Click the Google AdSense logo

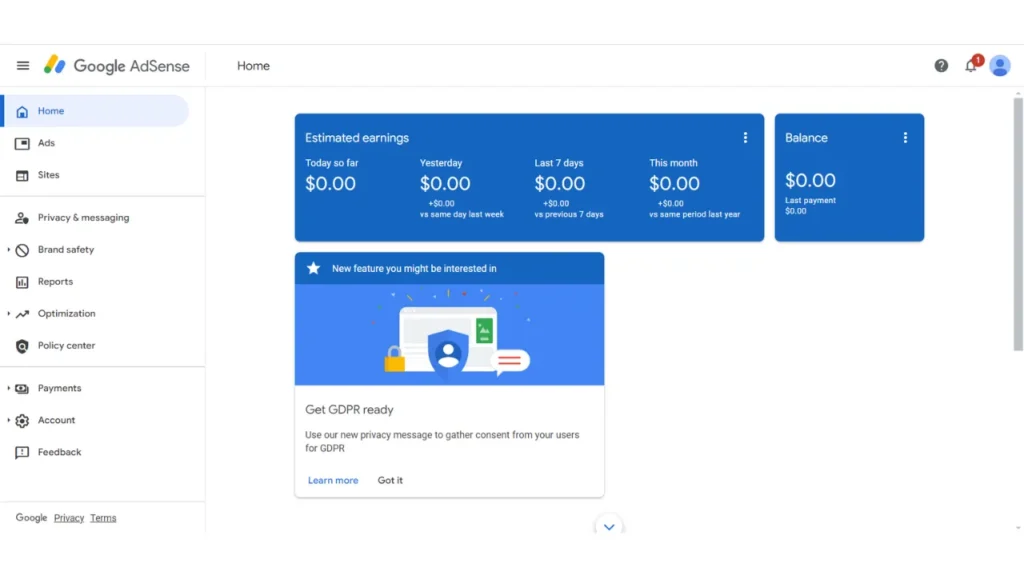click(x=116, y=66)
